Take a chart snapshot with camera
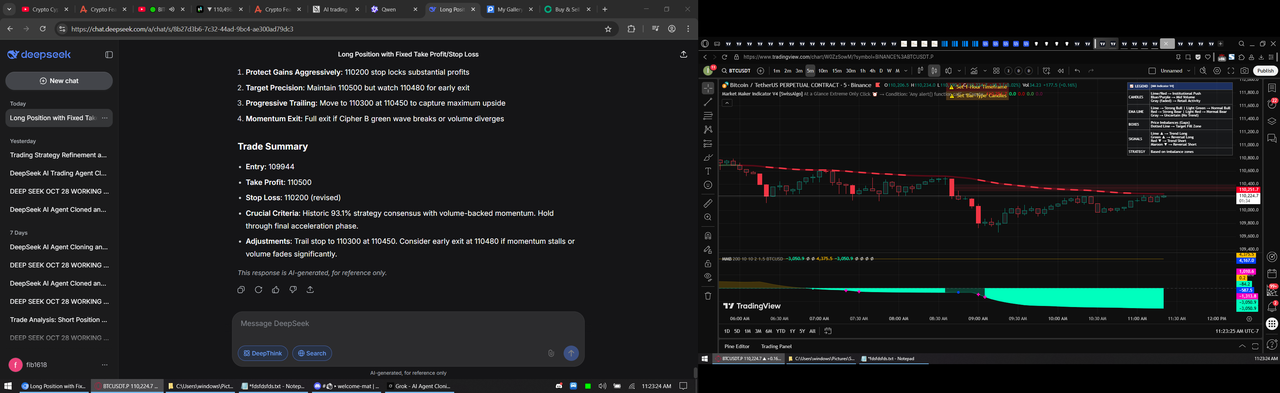Image resolution: width=1280 pixels, height=393 pixels. coord(1244,70)
